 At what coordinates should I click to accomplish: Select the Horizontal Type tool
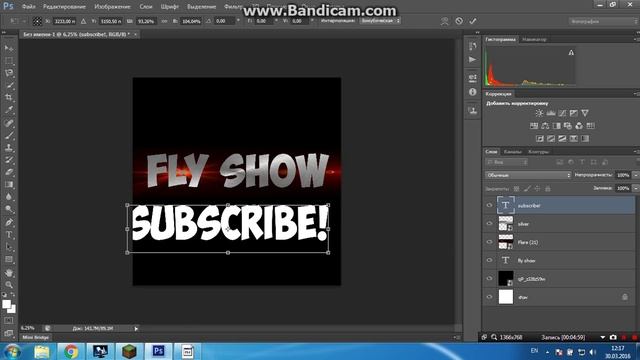(x=9, y=235)
